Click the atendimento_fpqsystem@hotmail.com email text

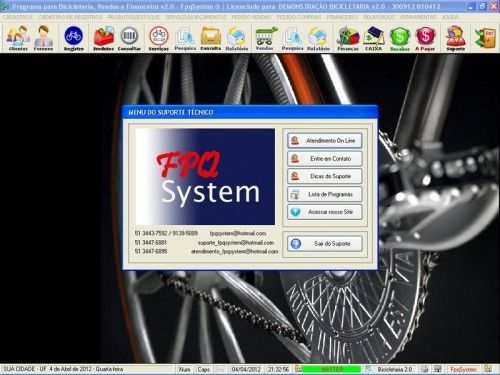tap(234, 251)
